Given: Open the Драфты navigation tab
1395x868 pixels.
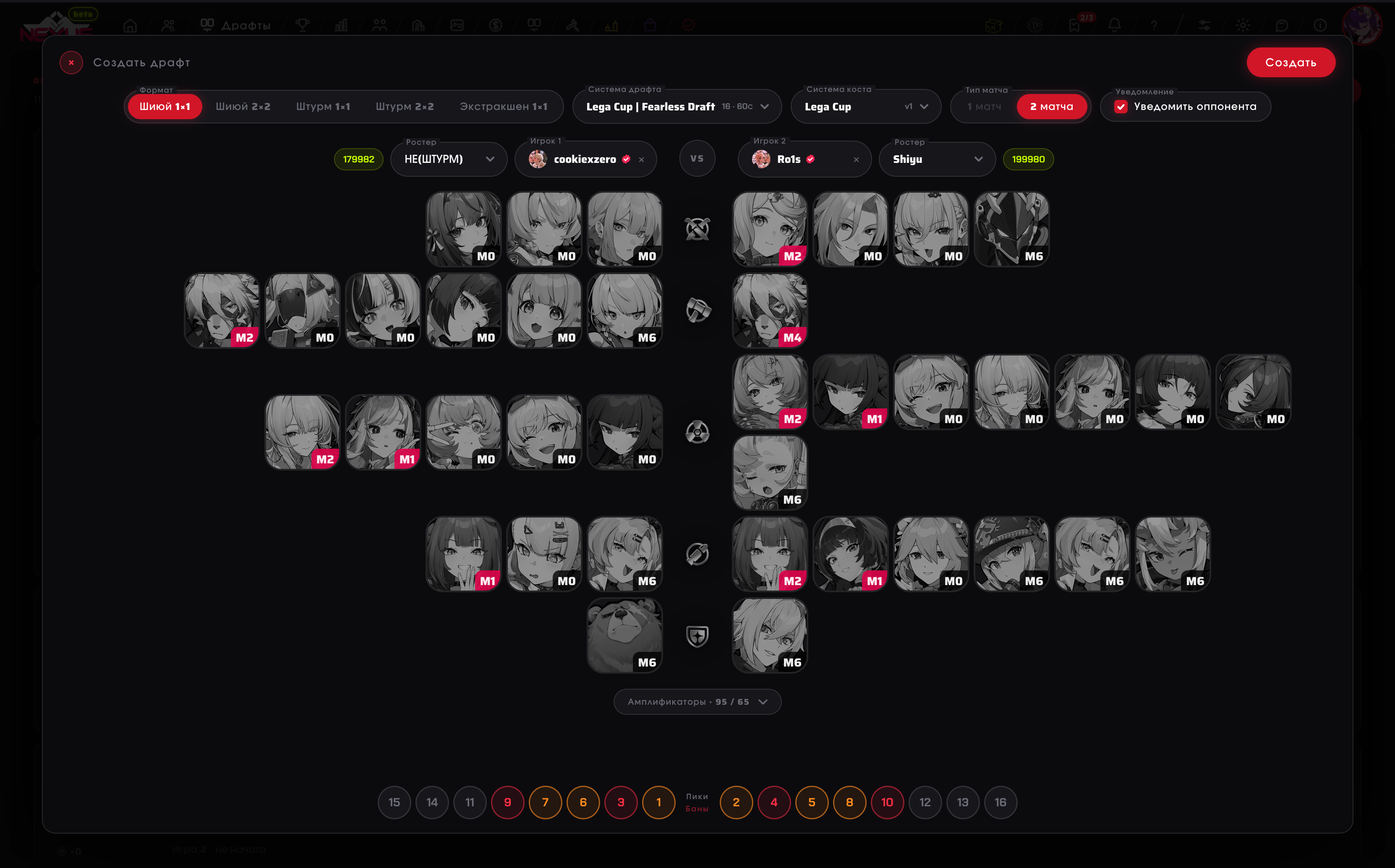Looking at the screenshot, I should 235,25.
